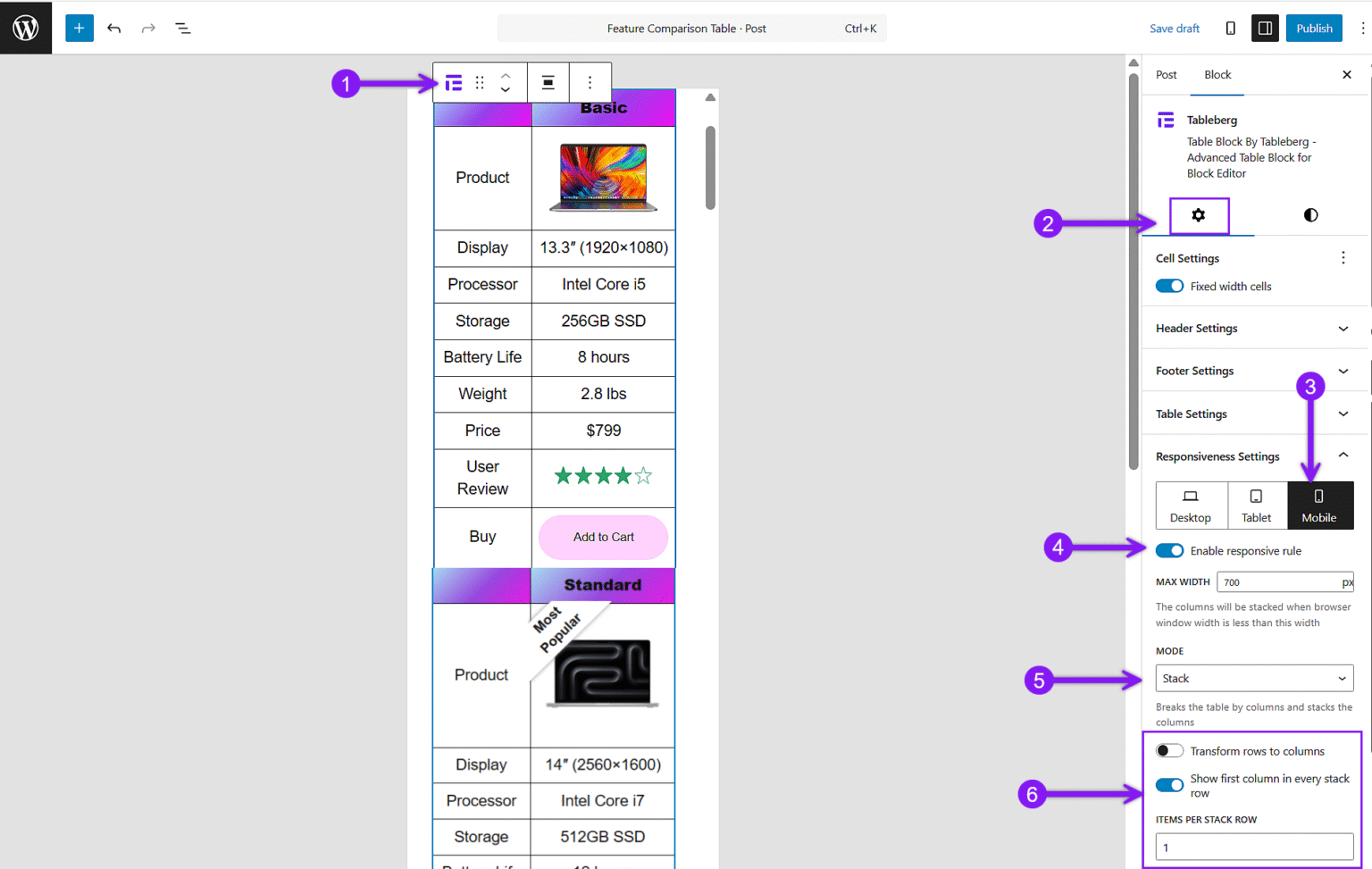This screenshot has height=869, width=1372.
Task: Open the Cell Settings options menu
Action: (1343, 257)
